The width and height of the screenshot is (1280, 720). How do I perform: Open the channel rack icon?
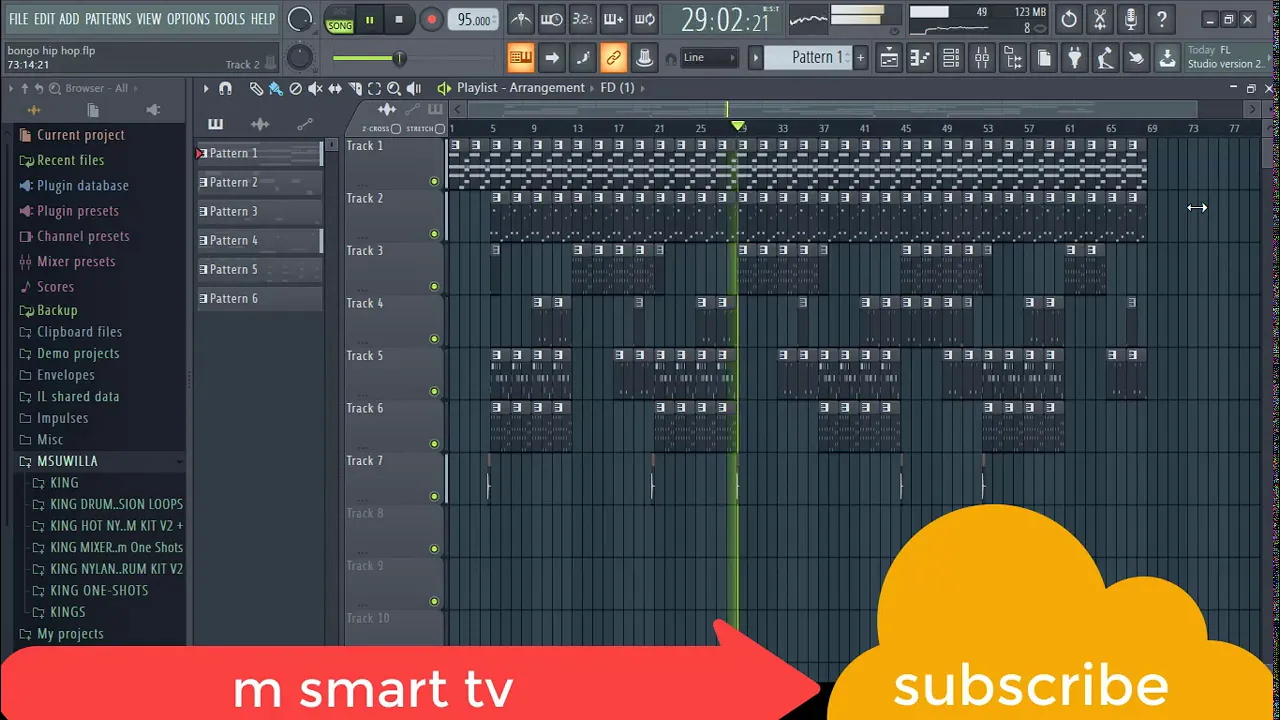[951, 58]
